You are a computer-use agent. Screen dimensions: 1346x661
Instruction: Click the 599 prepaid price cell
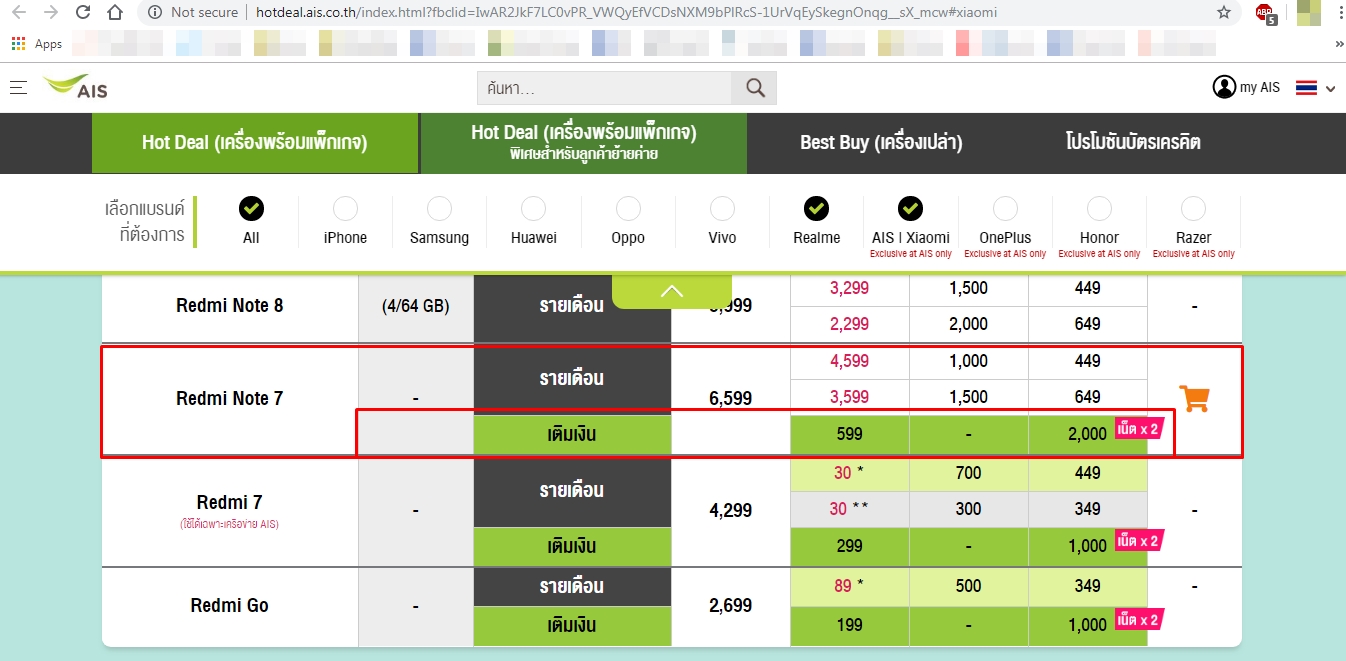pos(850,434)
